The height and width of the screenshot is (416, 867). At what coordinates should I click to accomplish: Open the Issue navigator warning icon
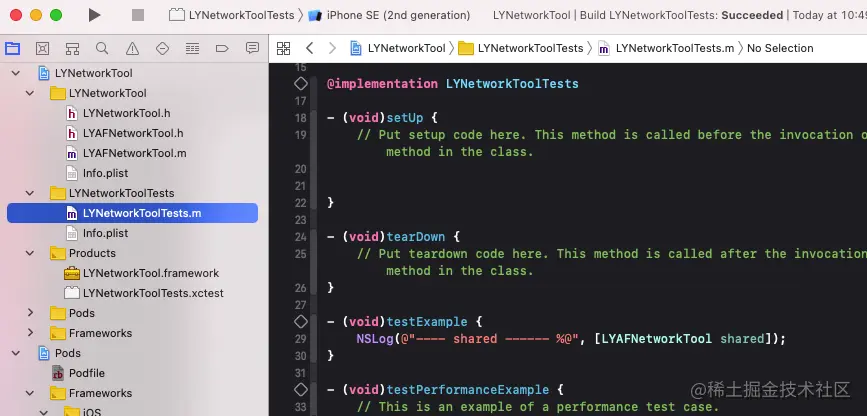[x=132, y=48]
